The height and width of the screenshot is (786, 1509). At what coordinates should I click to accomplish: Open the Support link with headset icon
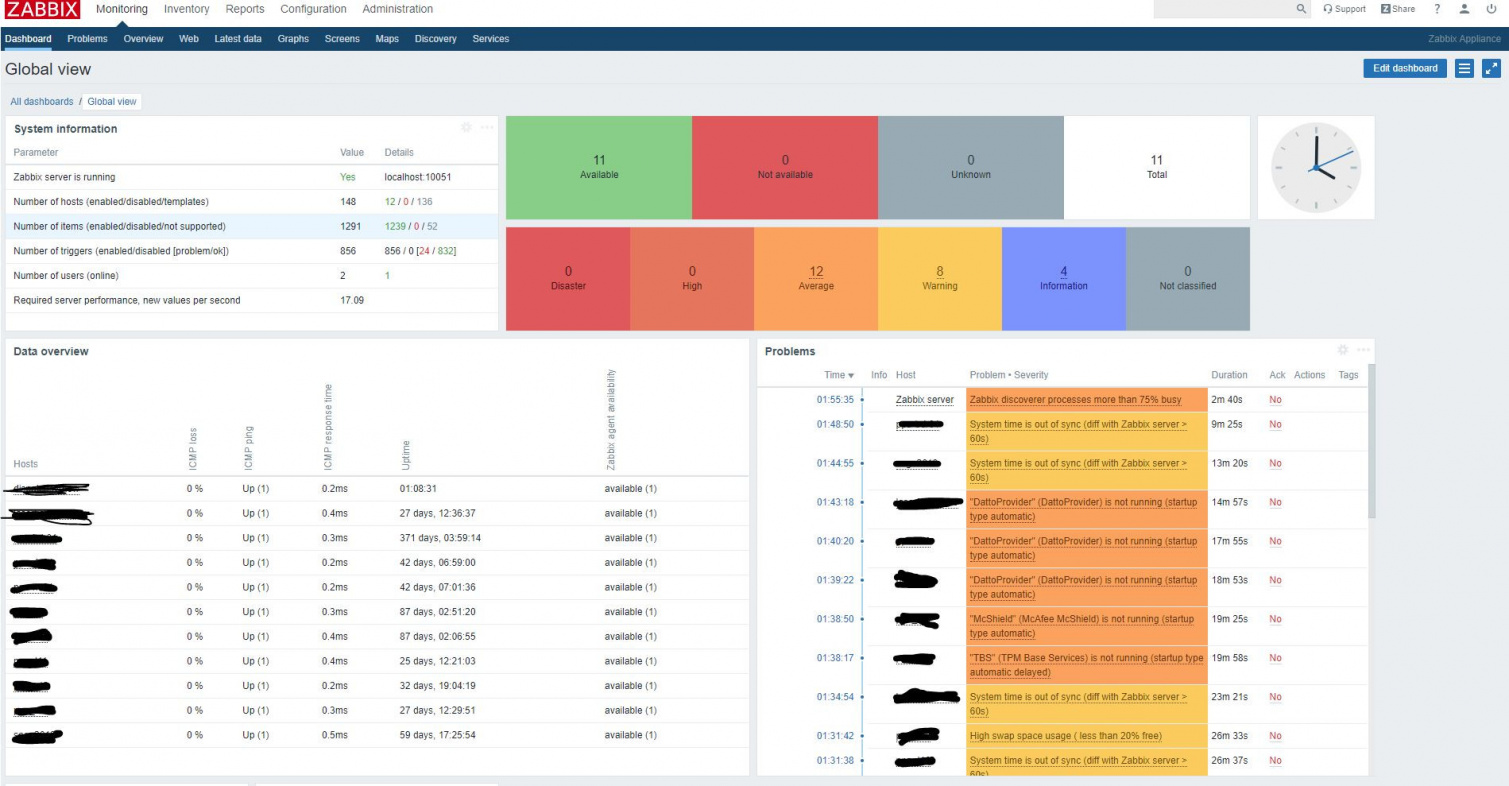coord(1344,9)
